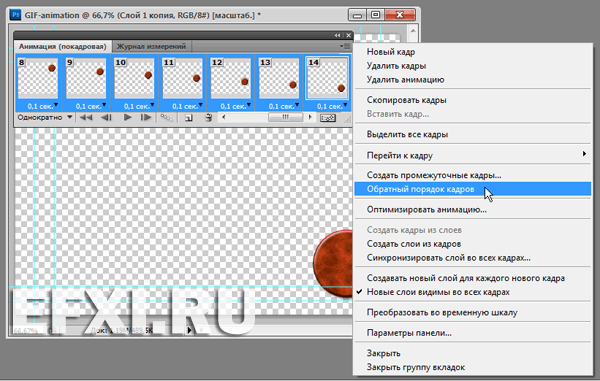Convert to timeline using the bottom-right panel icon

pos(328,118)
